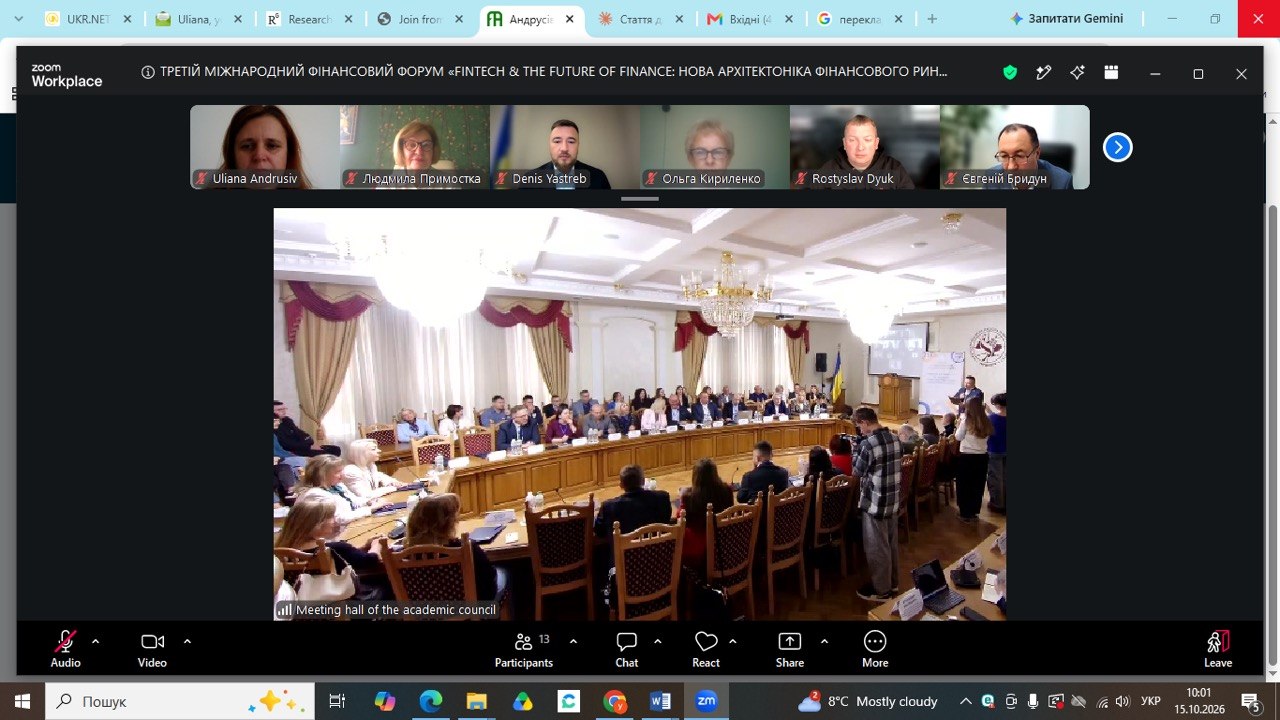Toggle the camera with the Video button
1280x720 pixels.
[x=152, y=649]
